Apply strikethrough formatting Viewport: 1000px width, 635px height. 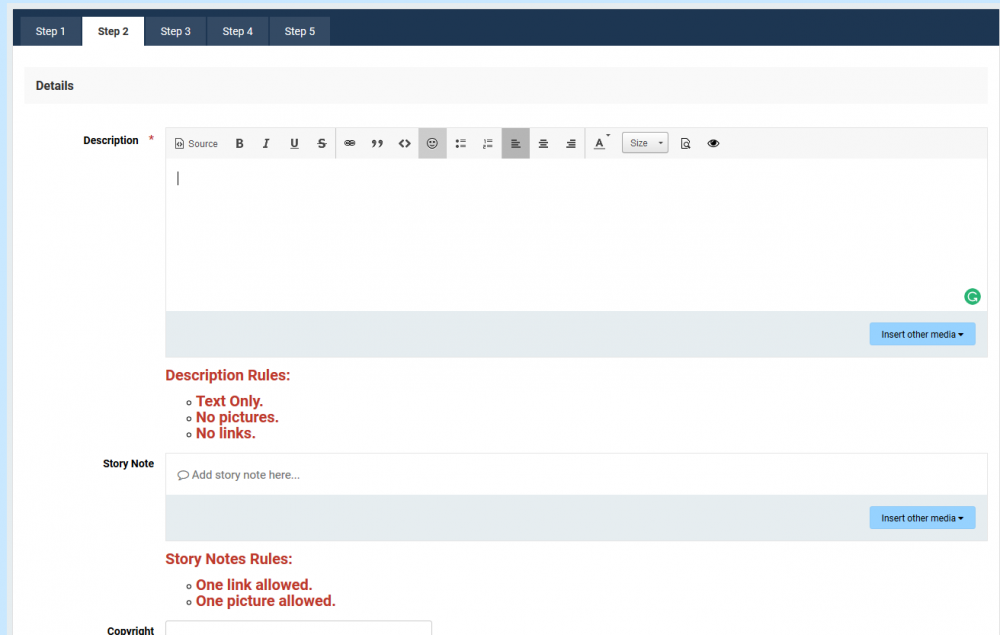[x=321, y=143]
